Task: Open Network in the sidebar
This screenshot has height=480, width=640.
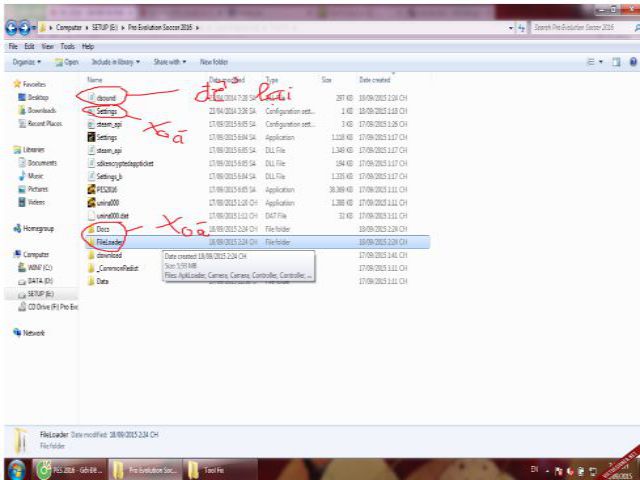Action: coord(29,333)
